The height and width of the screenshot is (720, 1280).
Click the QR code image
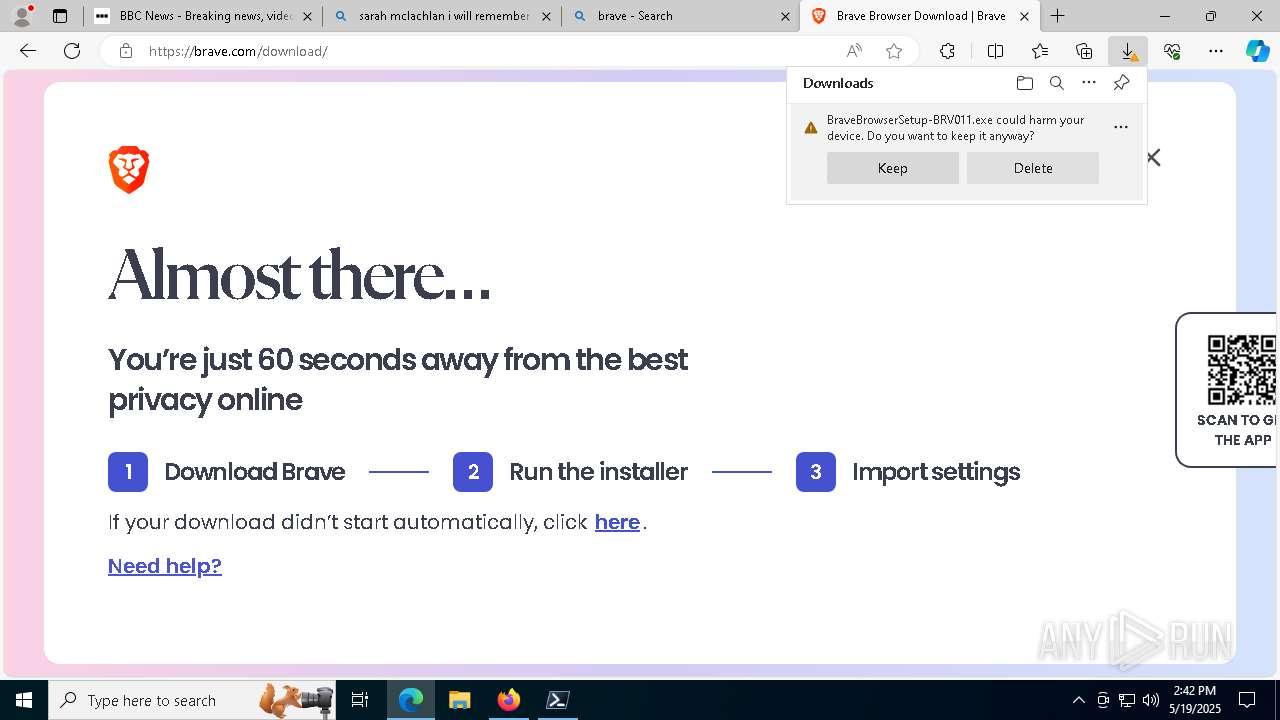coord(1241,369)
